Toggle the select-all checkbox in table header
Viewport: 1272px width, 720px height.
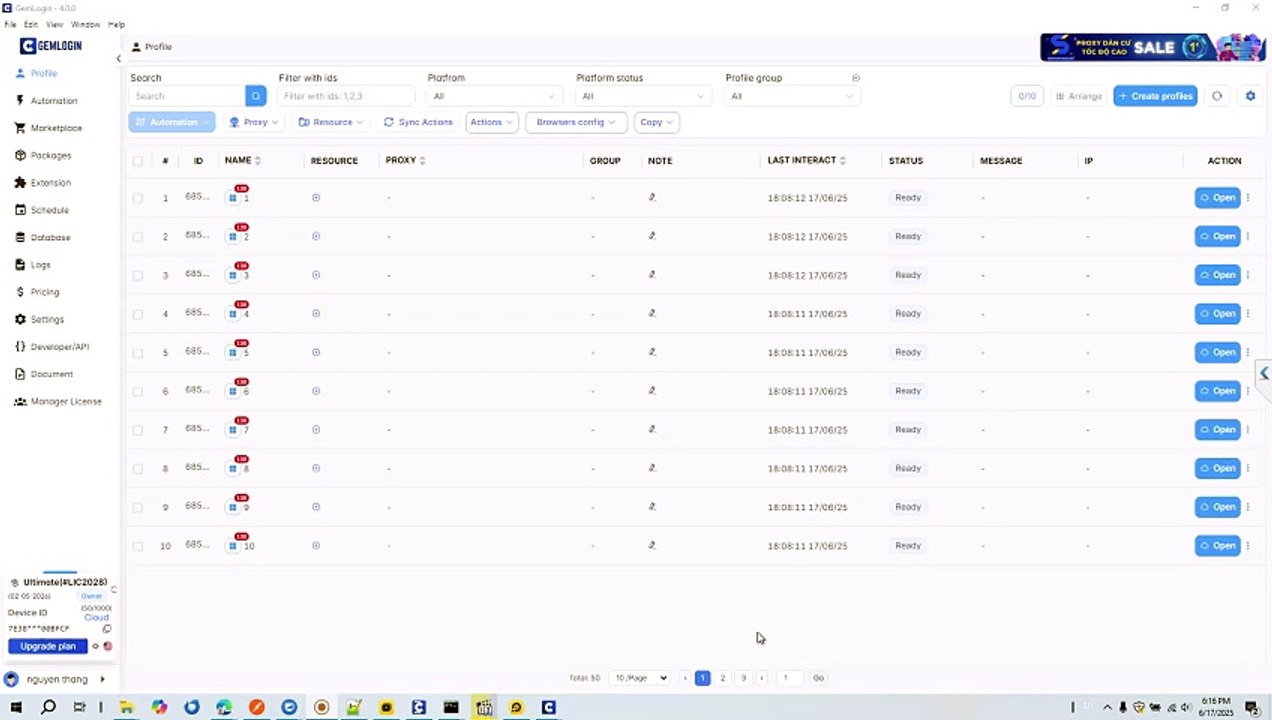[x=138, y=161]
